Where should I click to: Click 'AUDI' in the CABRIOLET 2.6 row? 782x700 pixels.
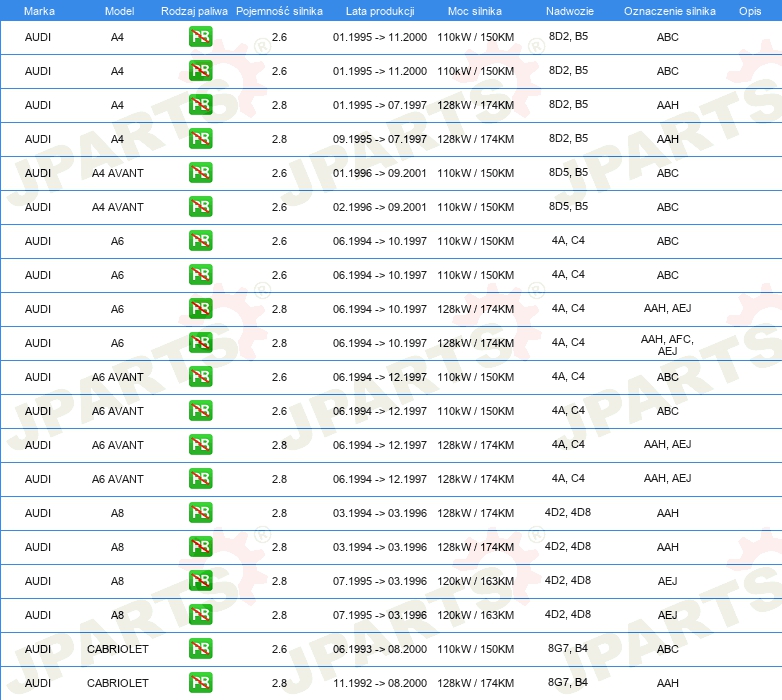(x=38, y=649)
